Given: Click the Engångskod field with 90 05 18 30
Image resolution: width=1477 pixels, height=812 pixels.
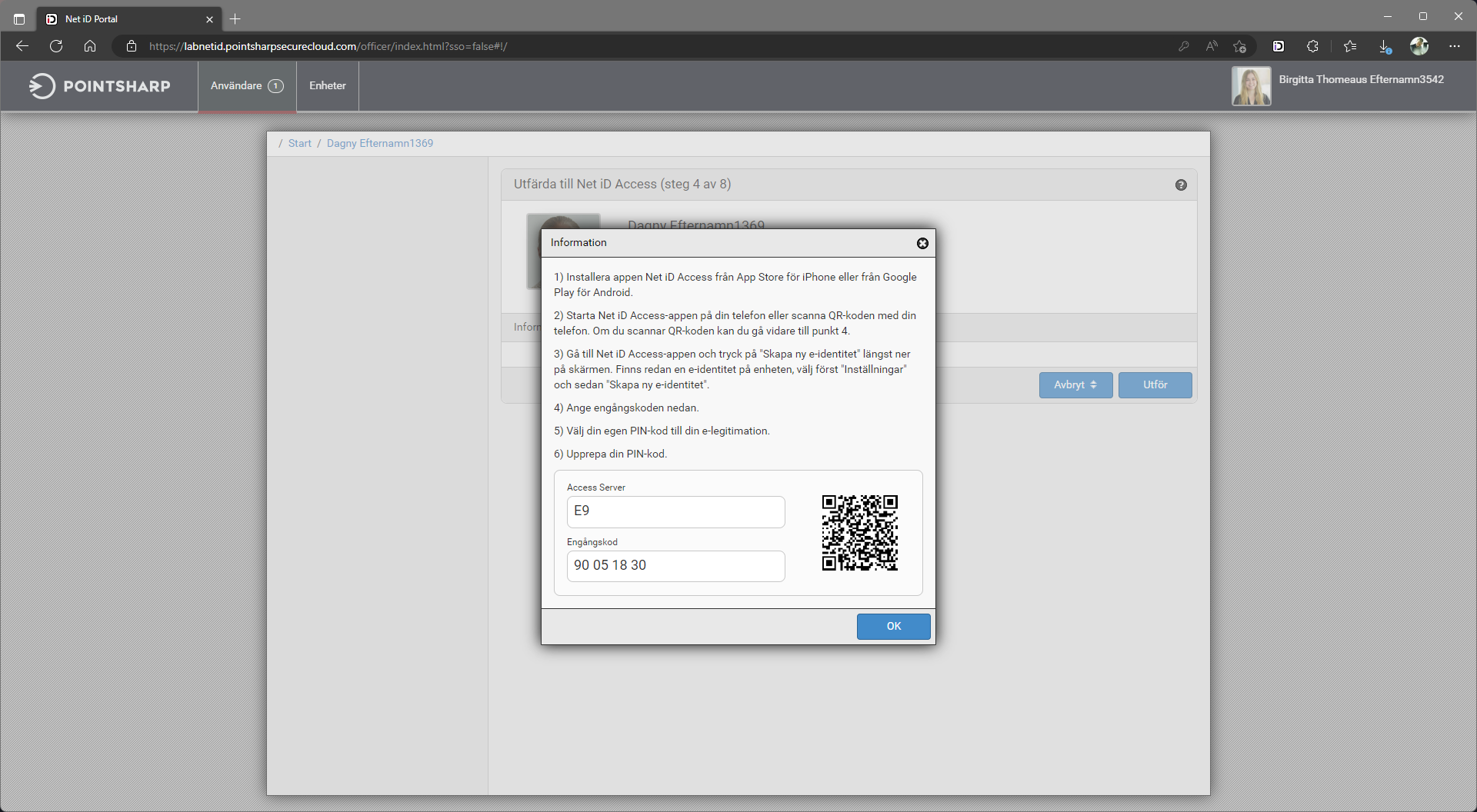Looking at the screenshot, I should 675,566.
